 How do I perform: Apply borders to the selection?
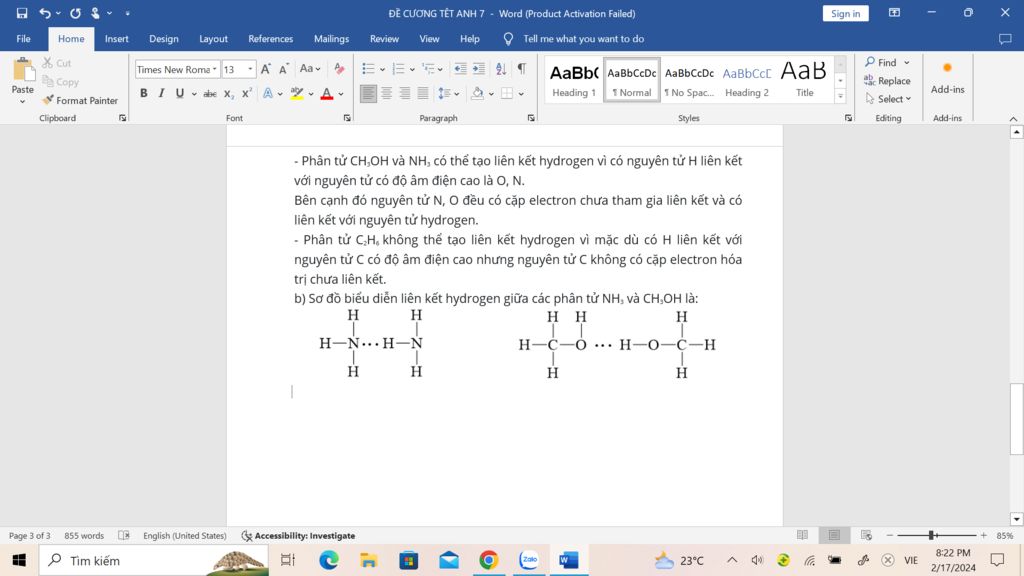pos(507,93)
